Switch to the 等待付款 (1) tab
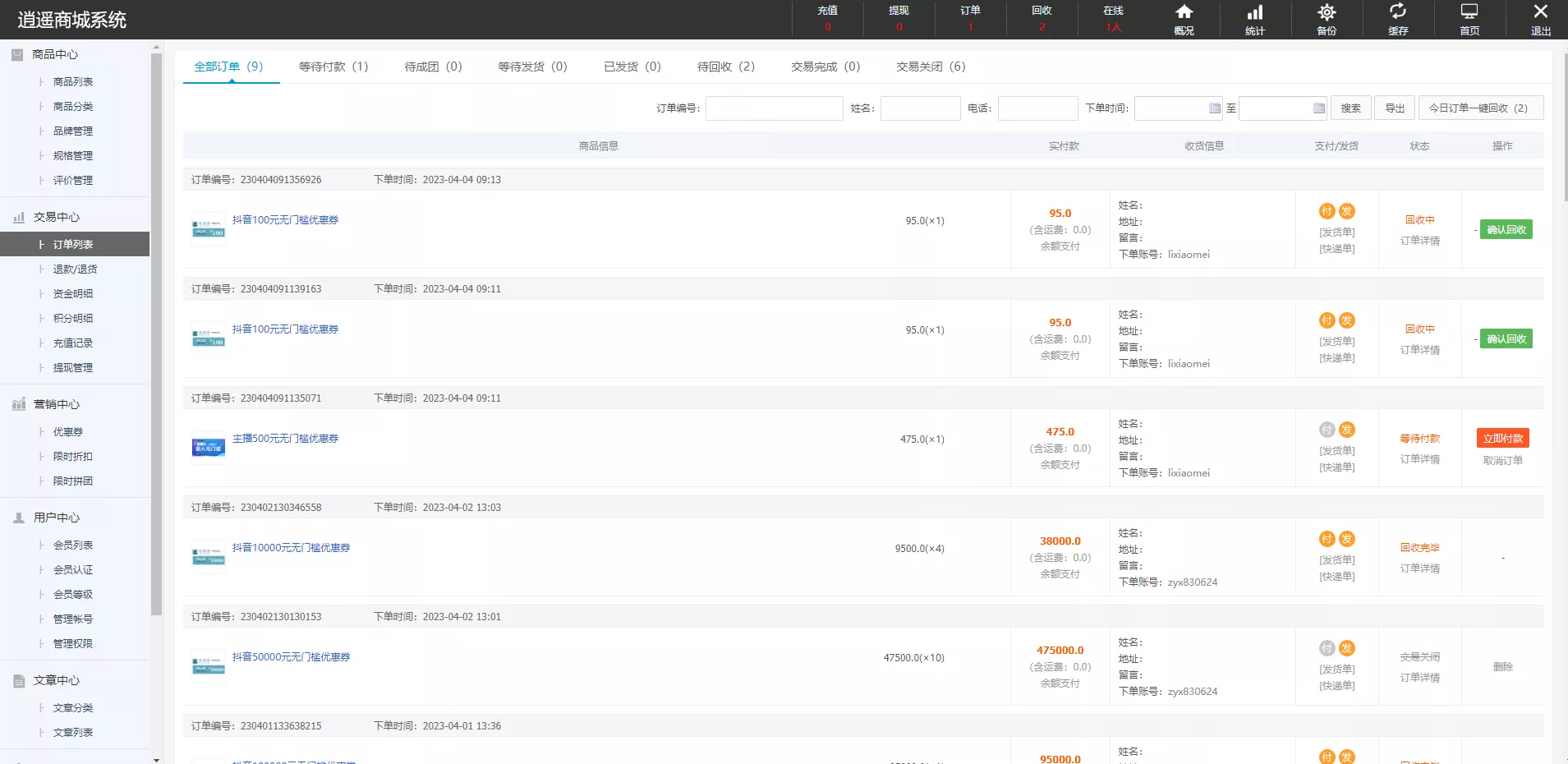Image resolution: width=1568 pixels, height=764 pixels. (x=333, y=67)
